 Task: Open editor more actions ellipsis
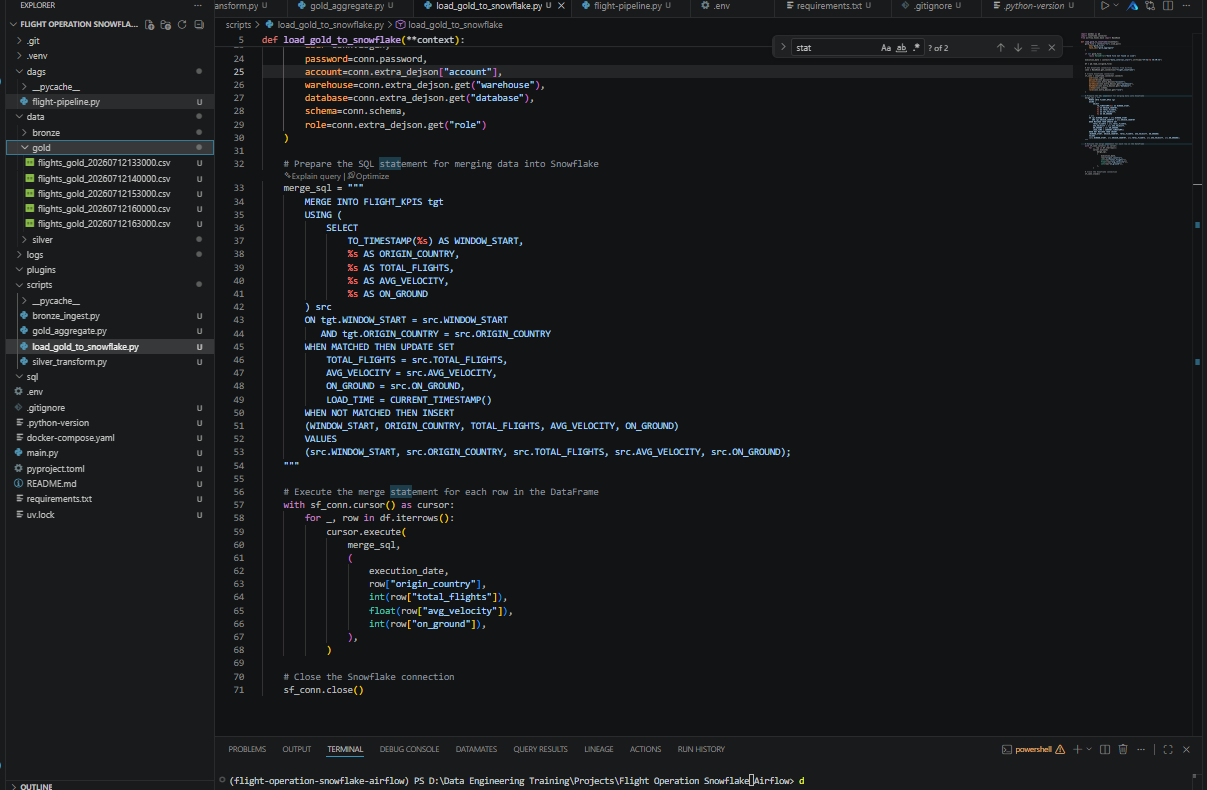1187,6
